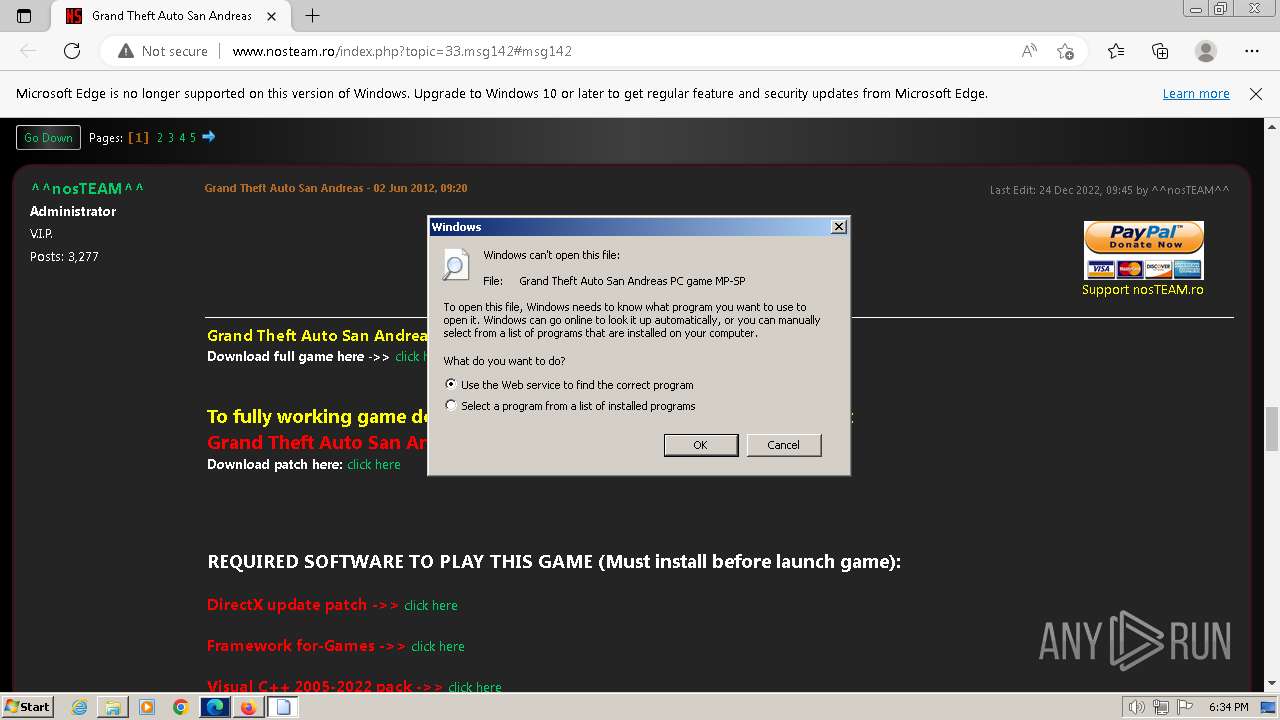
Task: Open the ^^nosTEAM^^ user profile
Action: (87, 188)
